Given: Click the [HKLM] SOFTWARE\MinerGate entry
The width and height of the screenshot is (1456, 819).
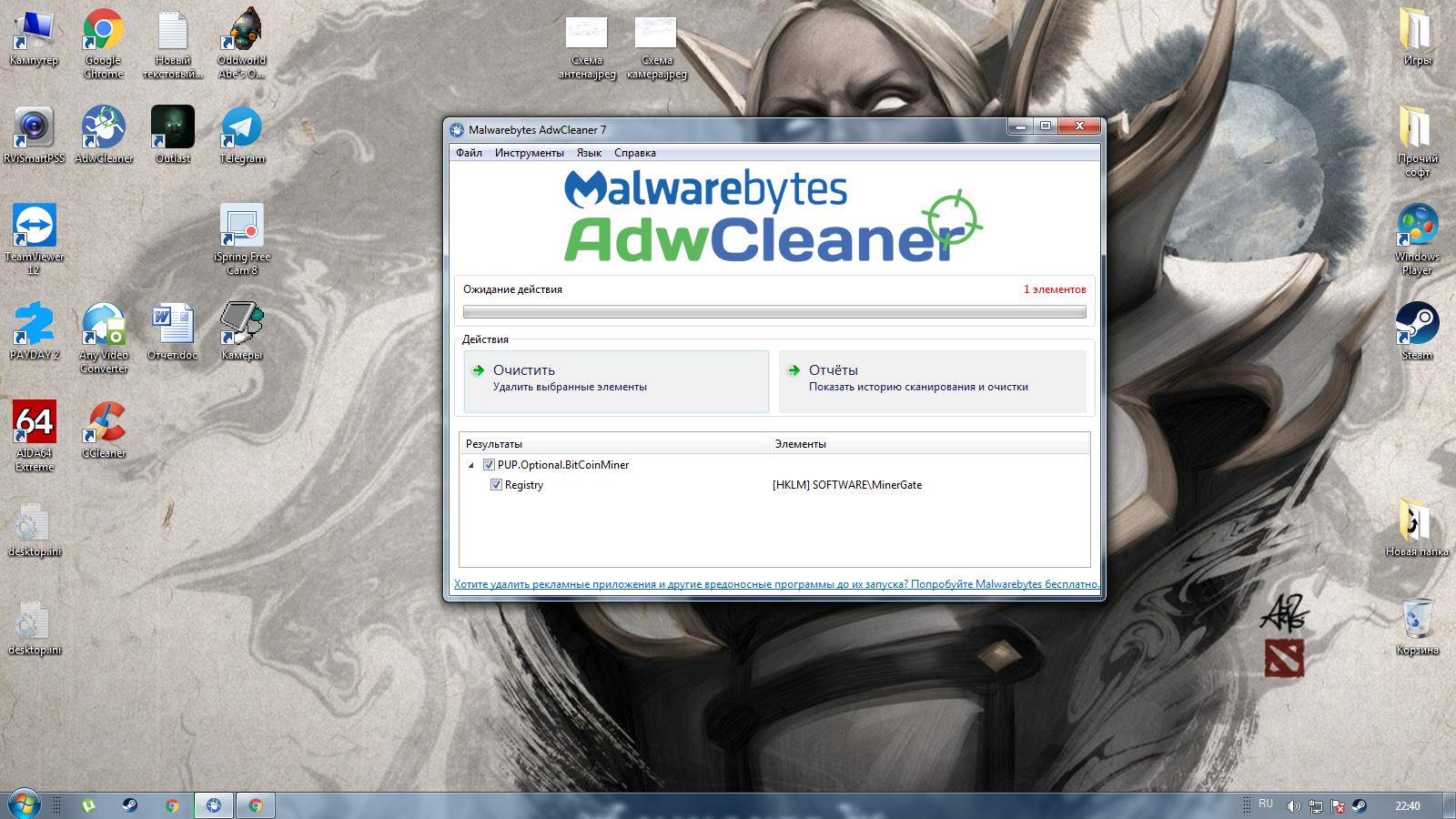Looking at the screenshot, I should pyautogui.click(x=847, y=485).
